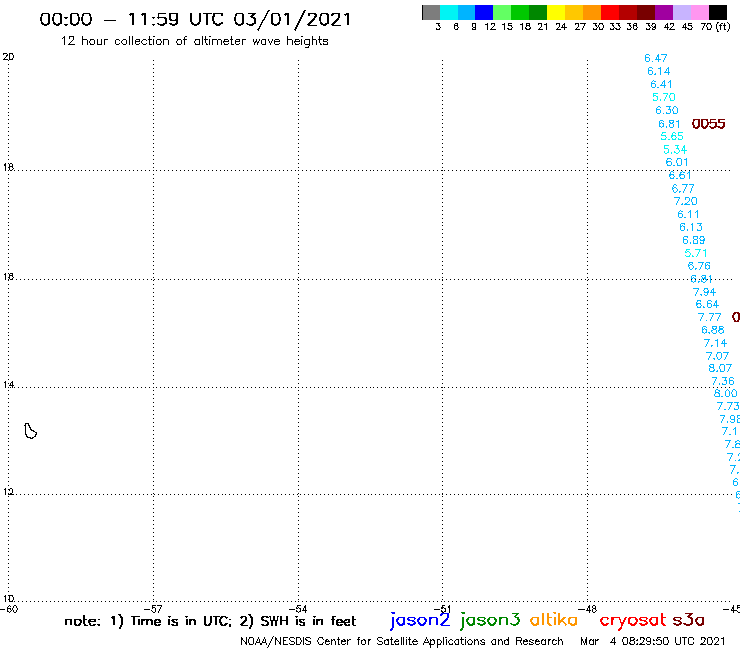Click the wave height value 7.77
Image resolution: width=740 pixels, height=650 pixels.
click(x=709, y=317)
